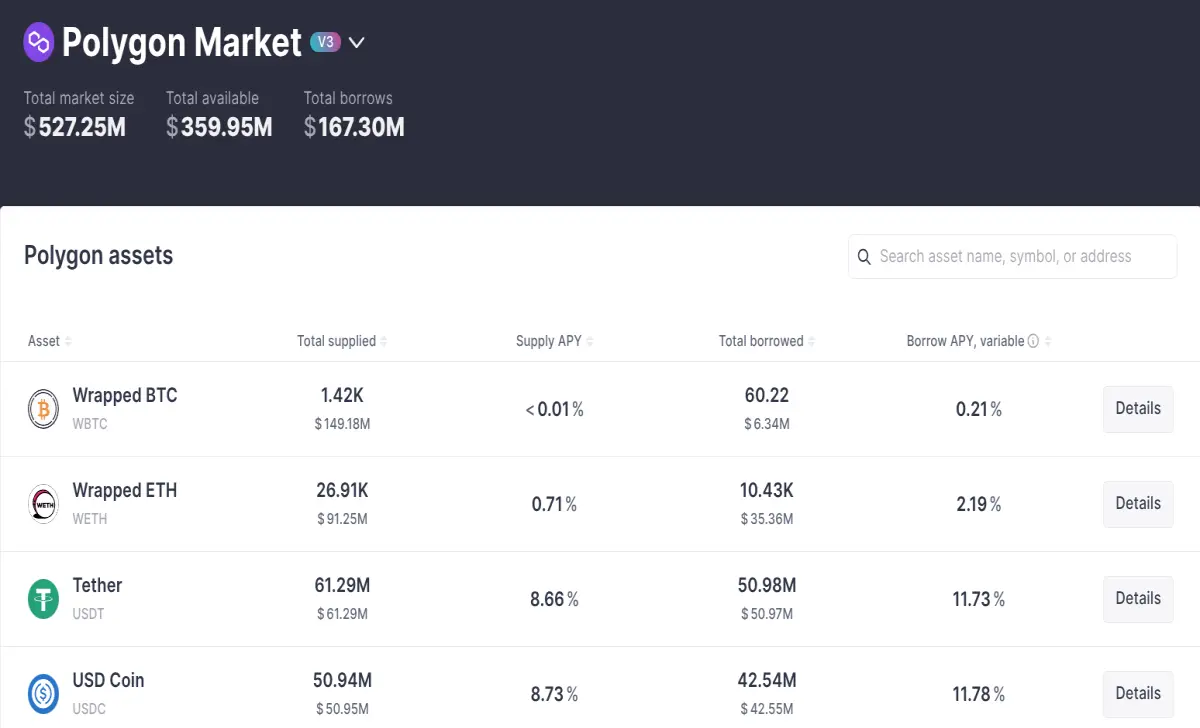The image size is (1200, 728).
Task: Click the total available value $359.95M
Action: (x=219, y=127)
